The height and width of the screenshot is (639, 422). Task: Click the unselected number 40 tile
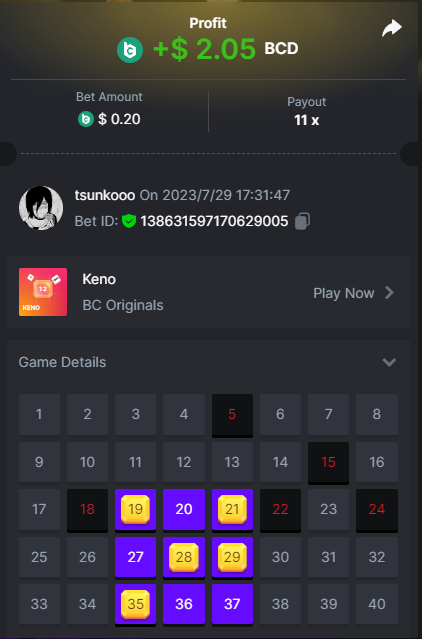click(x=377, y=604)
